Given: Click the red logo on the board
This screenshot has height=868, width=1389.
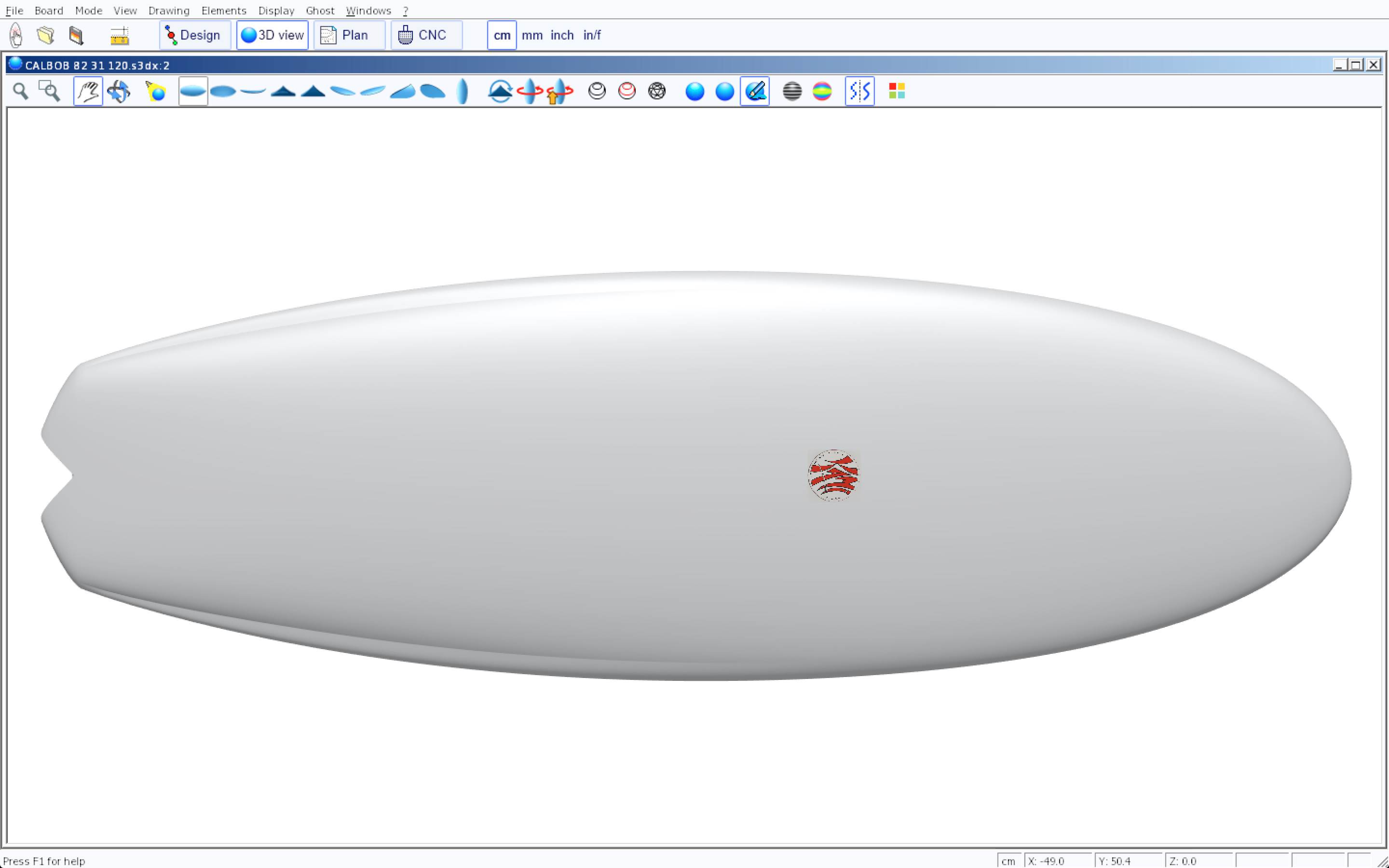Looking at the screenshot, I should pyautogui.click(x=833, y=475).
